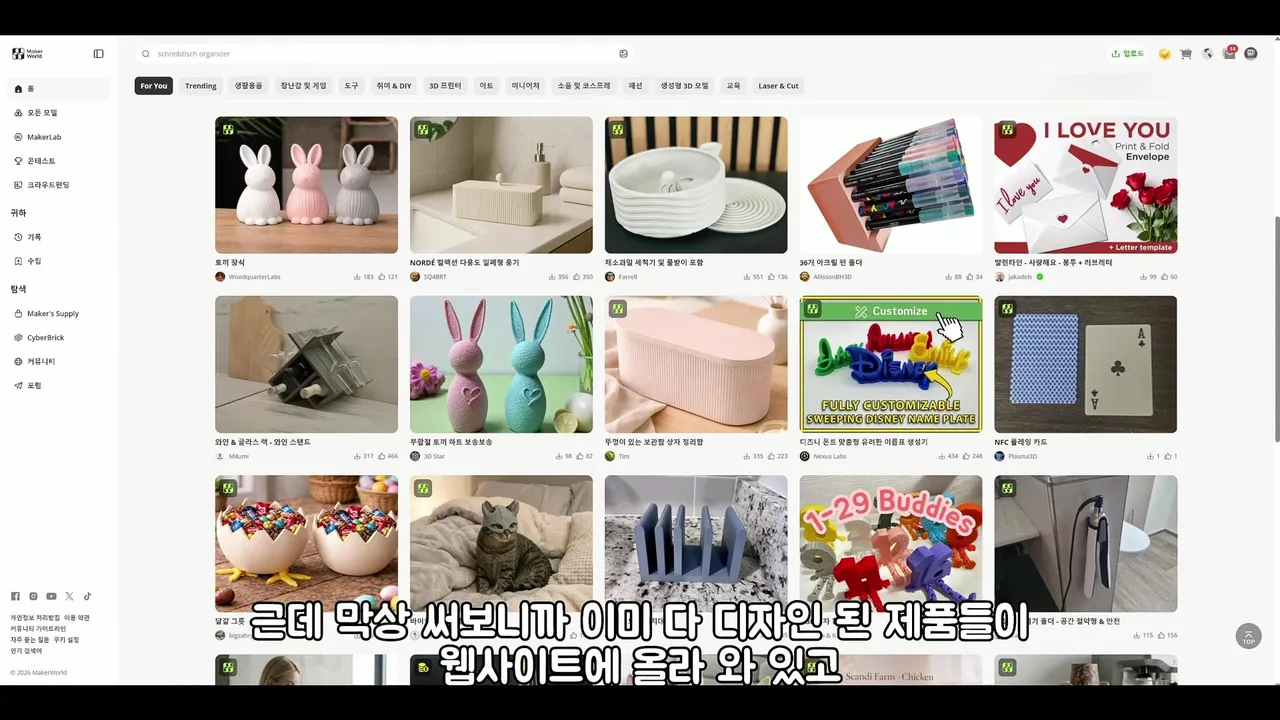The image size is (1280, 720).
Task: Open Maker's Supply in the sidebar
Action: coord(60,313)
